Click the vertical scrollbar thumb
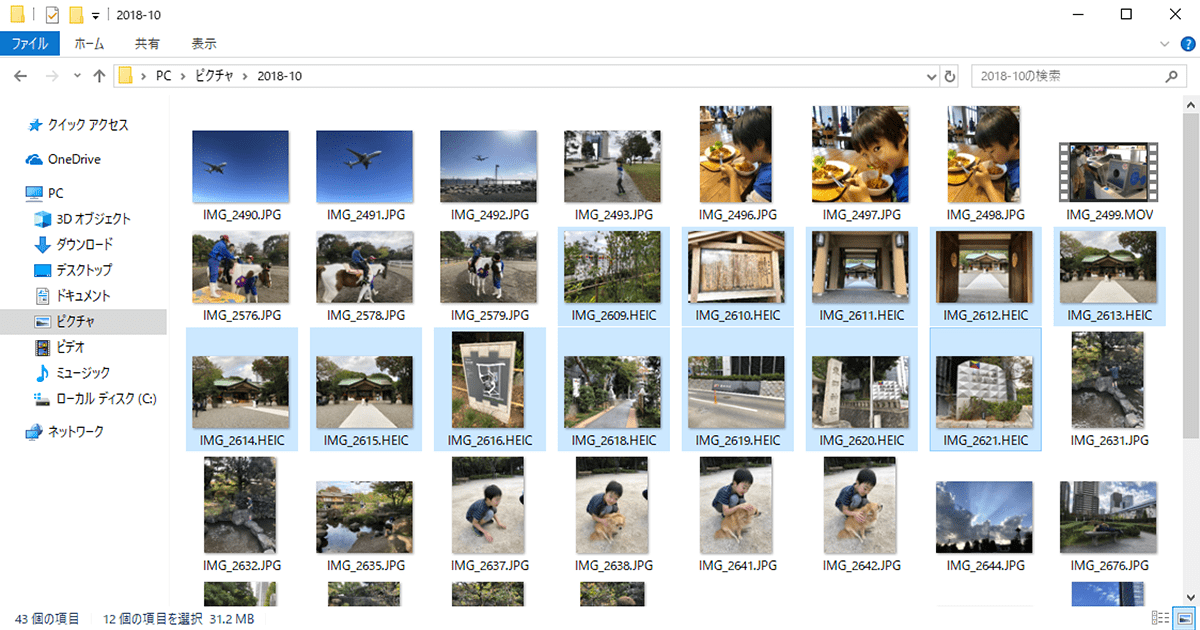The image size is (1200, 630). [x=1192, y=275]
